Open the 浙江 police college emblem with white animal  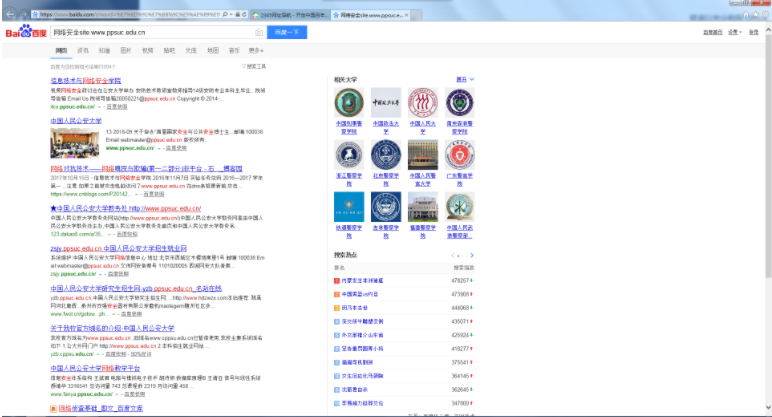349,155
